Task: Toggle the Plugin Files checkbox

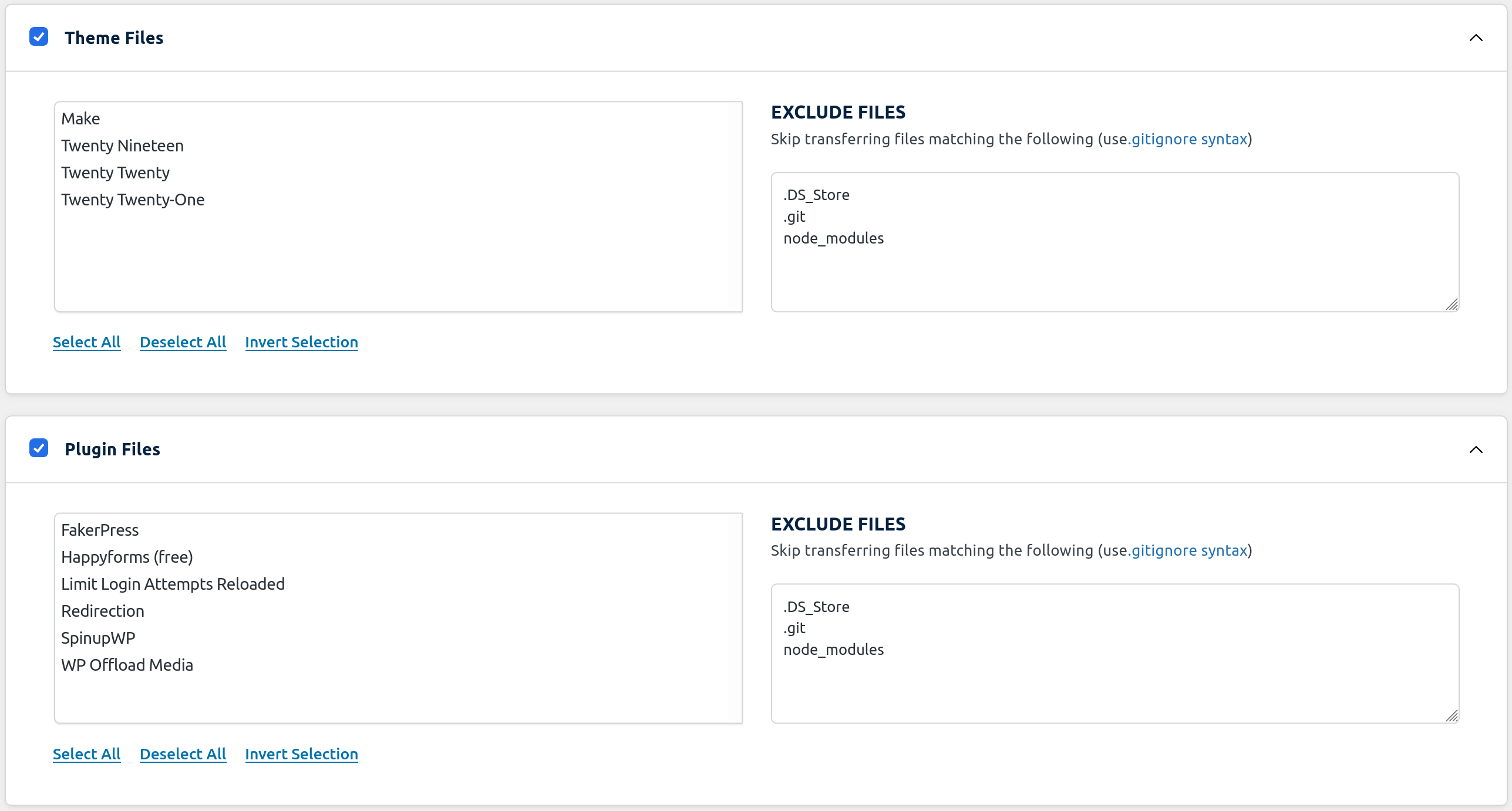Action: click(39, 449)
